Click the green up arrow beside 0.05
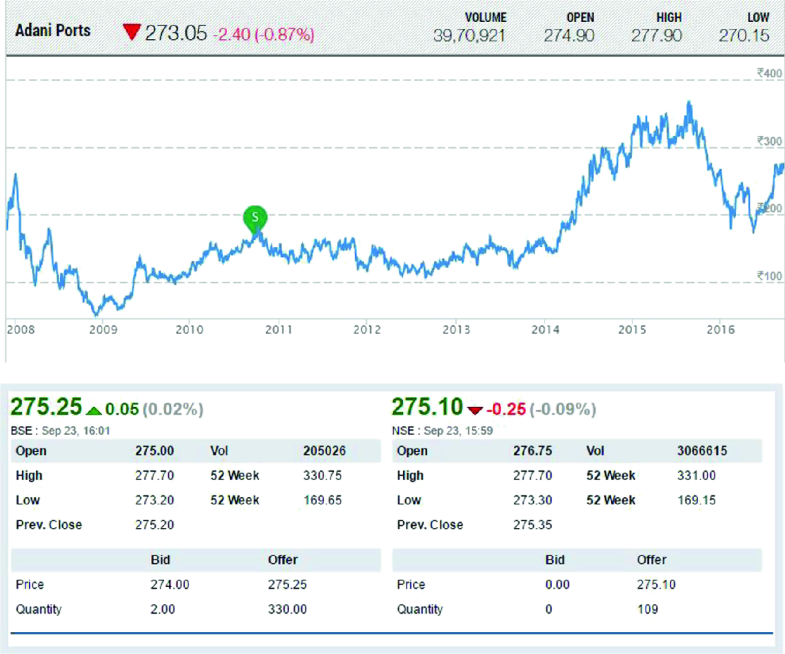Image resolution: width=785 pixels, height=654 pixels. coord(93,411)
